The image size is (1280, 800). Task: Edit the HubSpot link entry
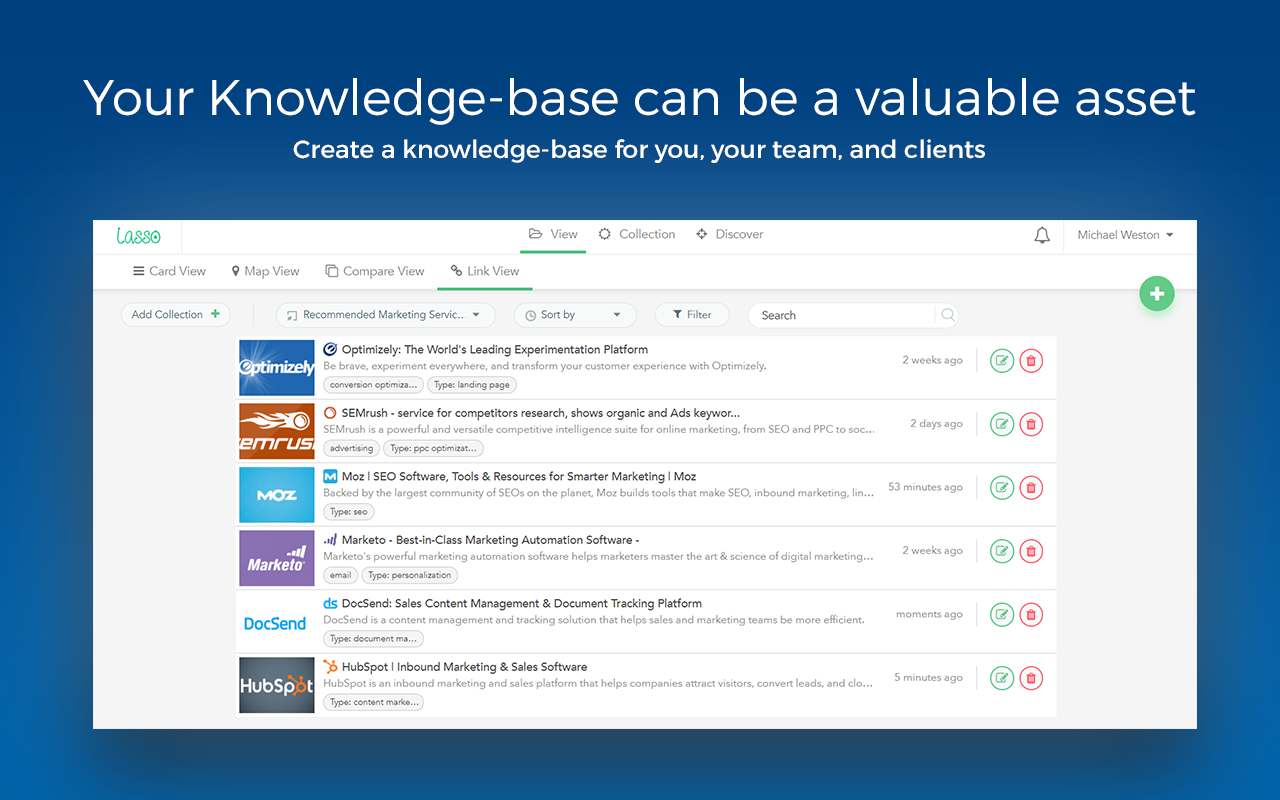pyautogui.click(x=1002, y=678)
